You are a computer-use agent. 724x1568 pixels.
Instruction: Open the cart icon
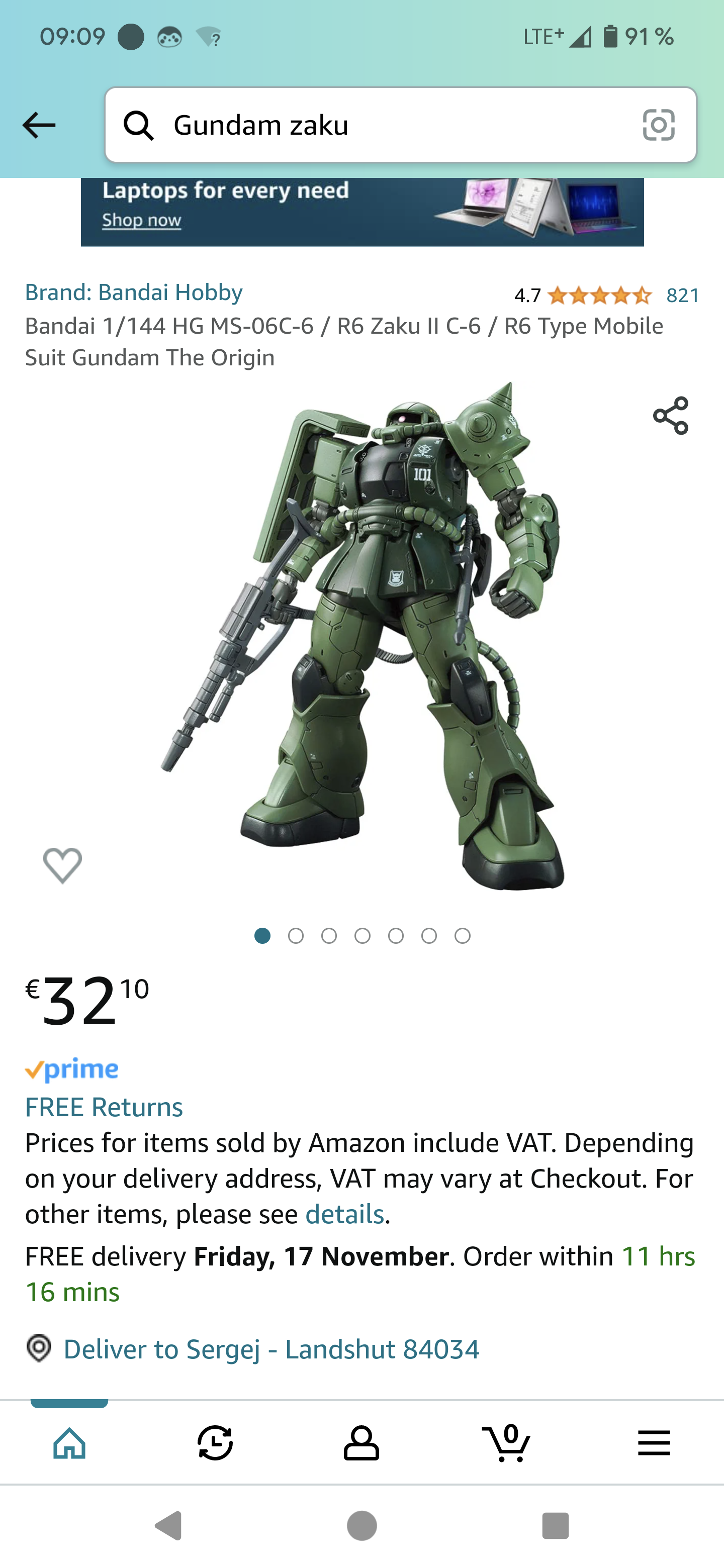[507, 1442]
